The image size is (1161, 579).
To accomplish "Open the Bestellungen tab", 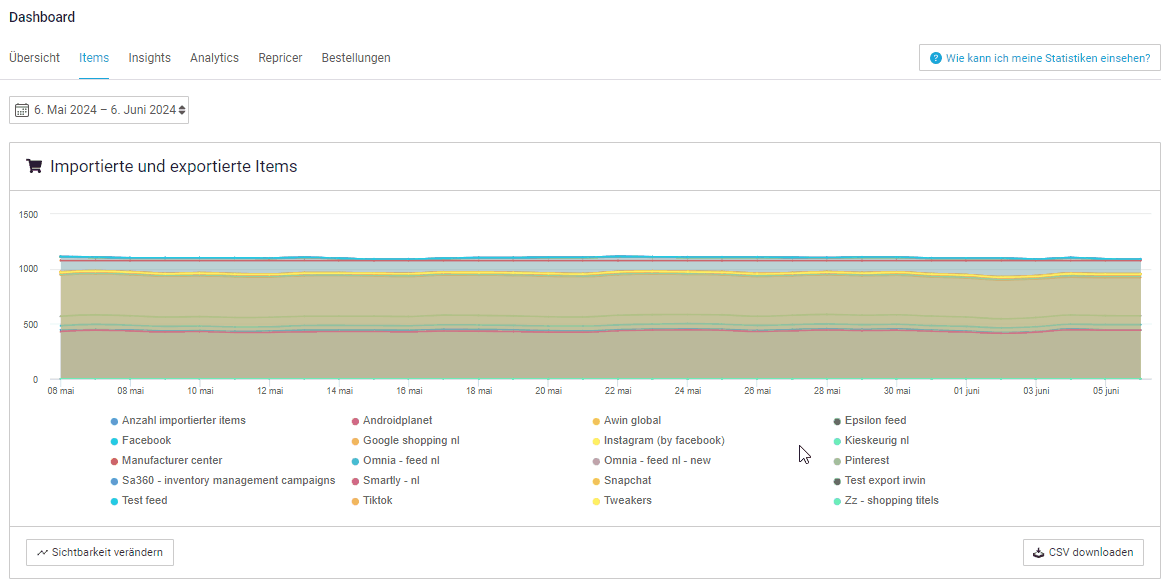I will [355, 57].
